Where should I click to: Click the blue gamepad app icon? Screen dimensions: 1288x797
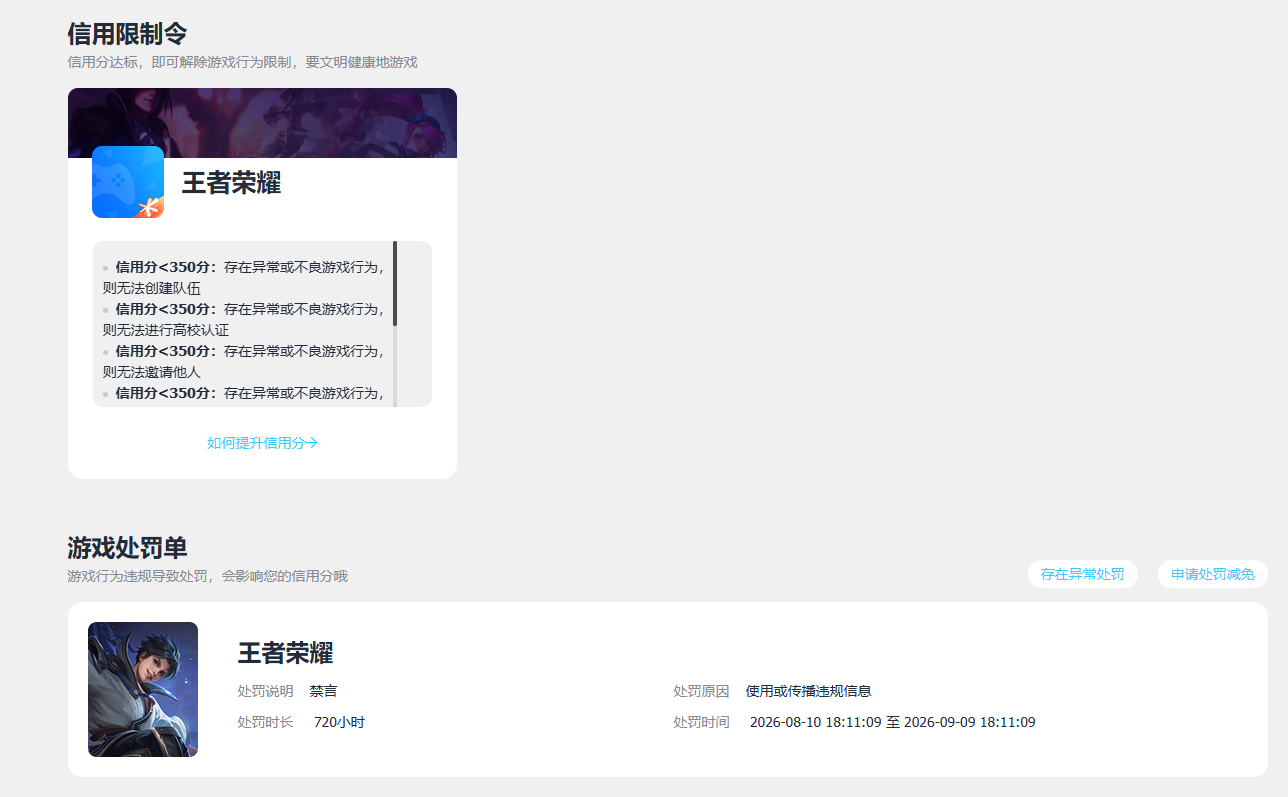(128, 182)
